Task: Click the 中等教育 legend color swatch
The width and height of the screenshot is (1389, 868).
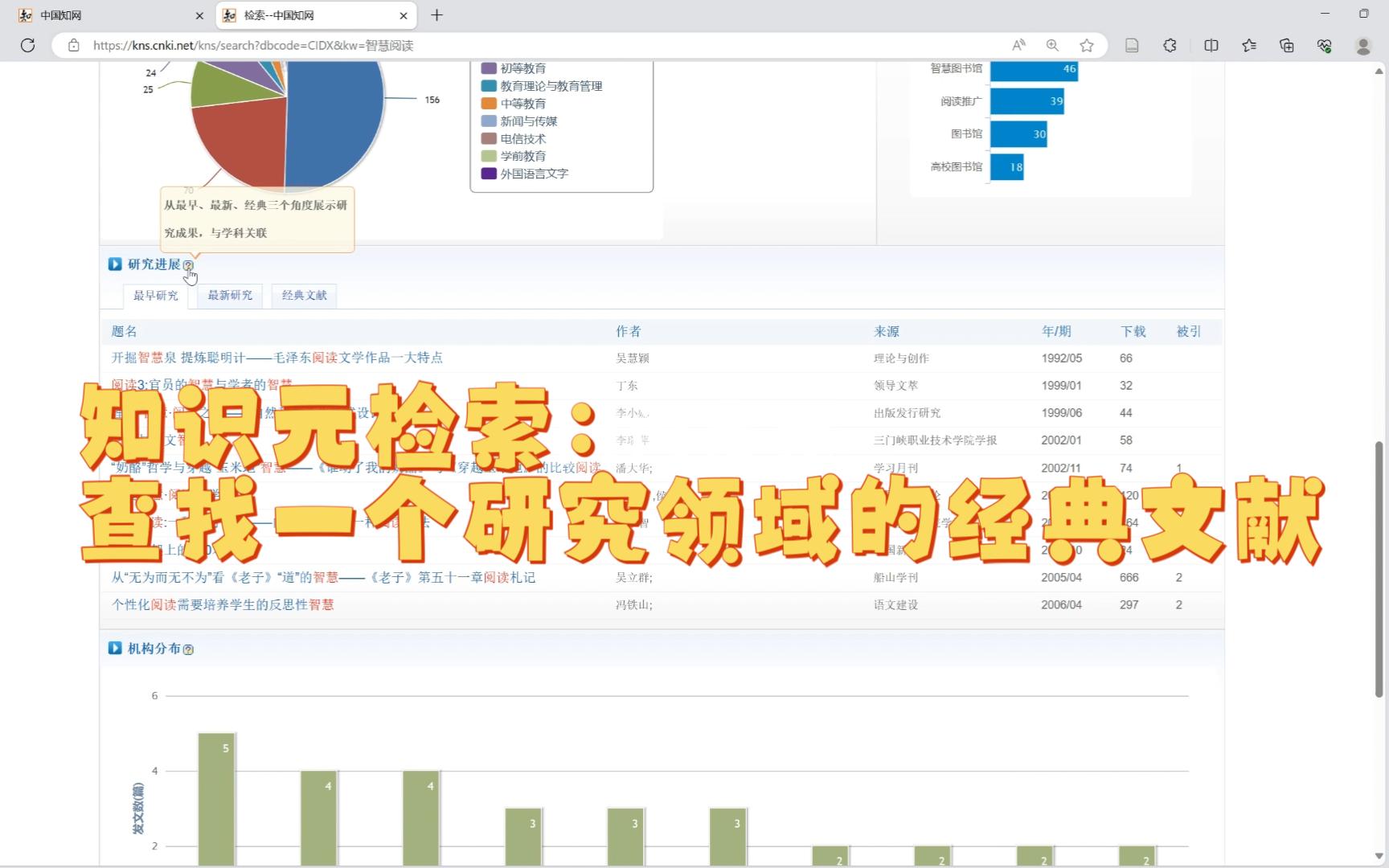Action: 489,104
